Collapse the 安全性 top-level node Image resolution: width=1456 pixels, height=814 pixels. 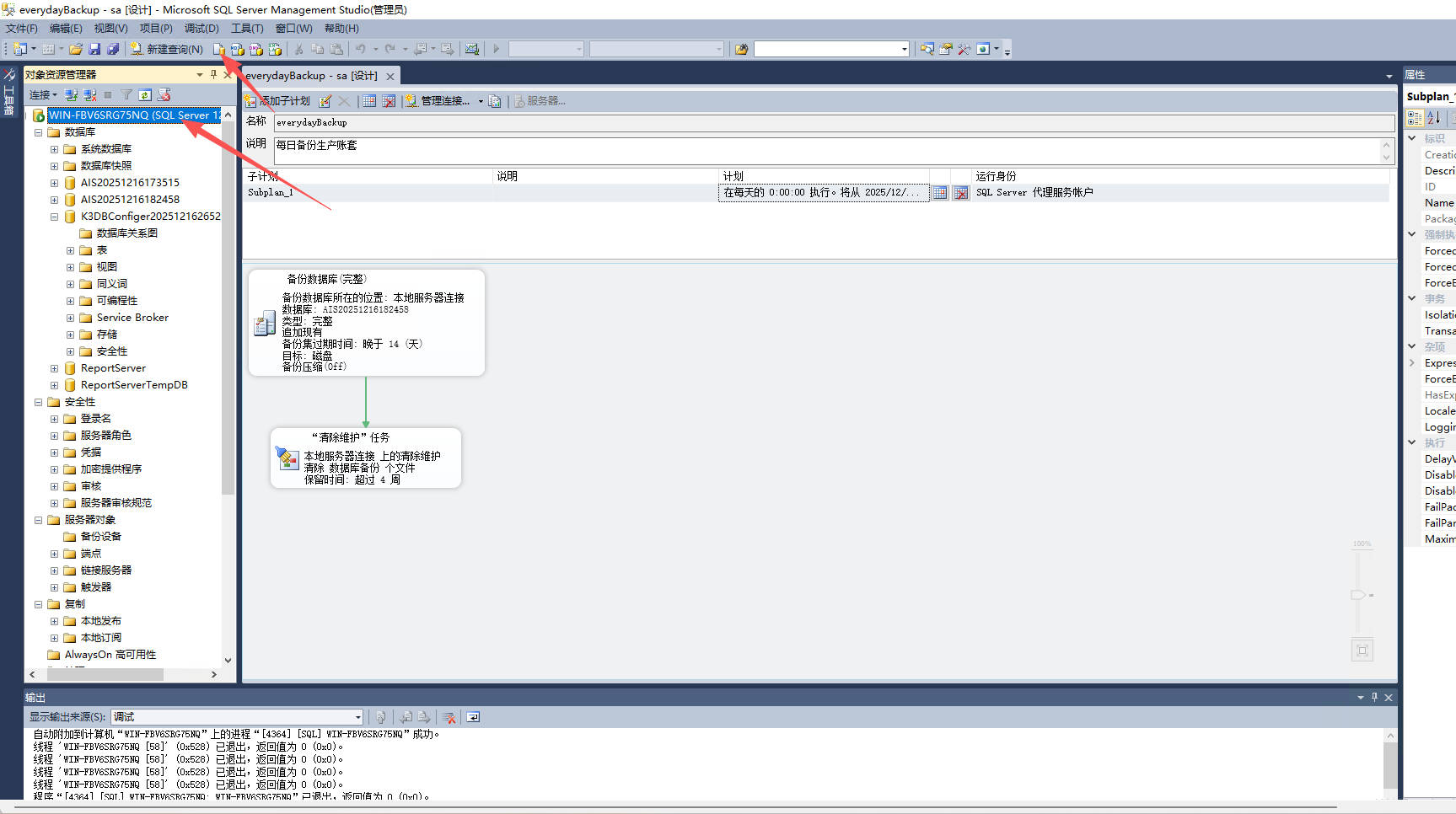click(38, 402)
